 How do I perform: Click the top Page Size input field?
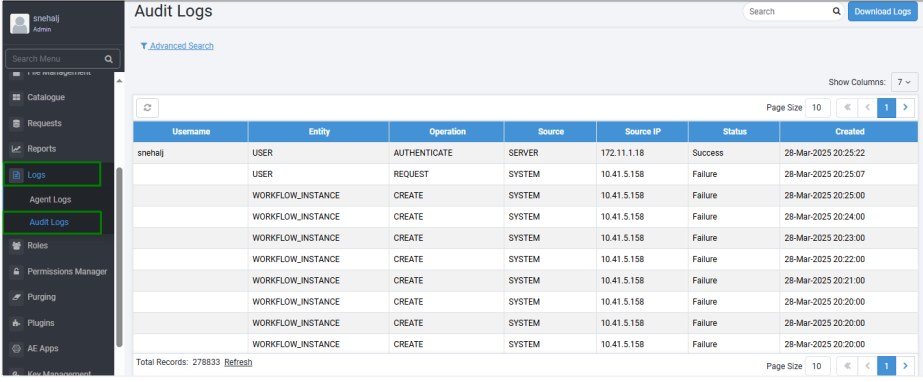(x=818, y=108)
